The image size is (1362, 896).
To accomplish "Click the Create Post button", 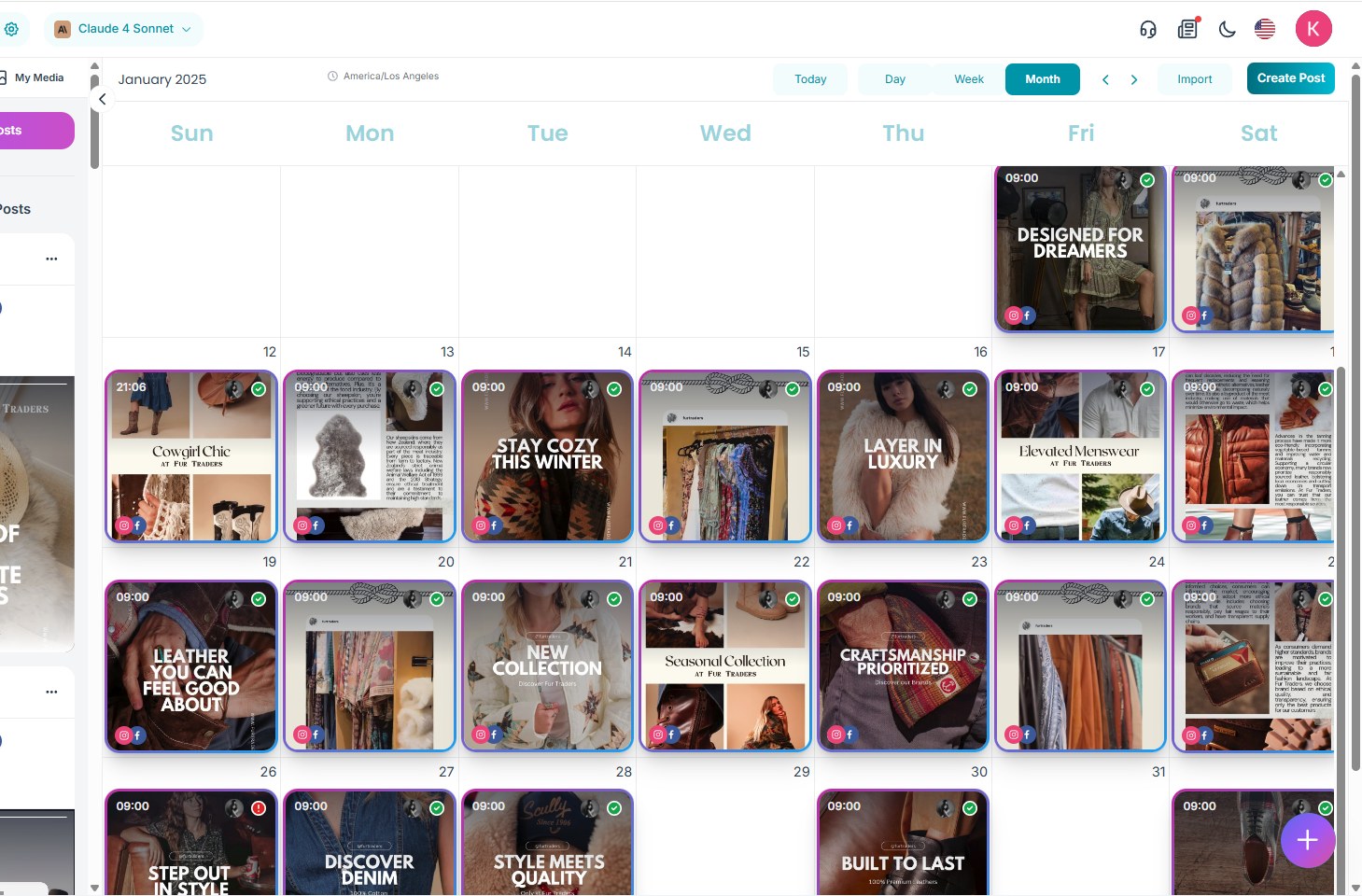I will 1291,78.
